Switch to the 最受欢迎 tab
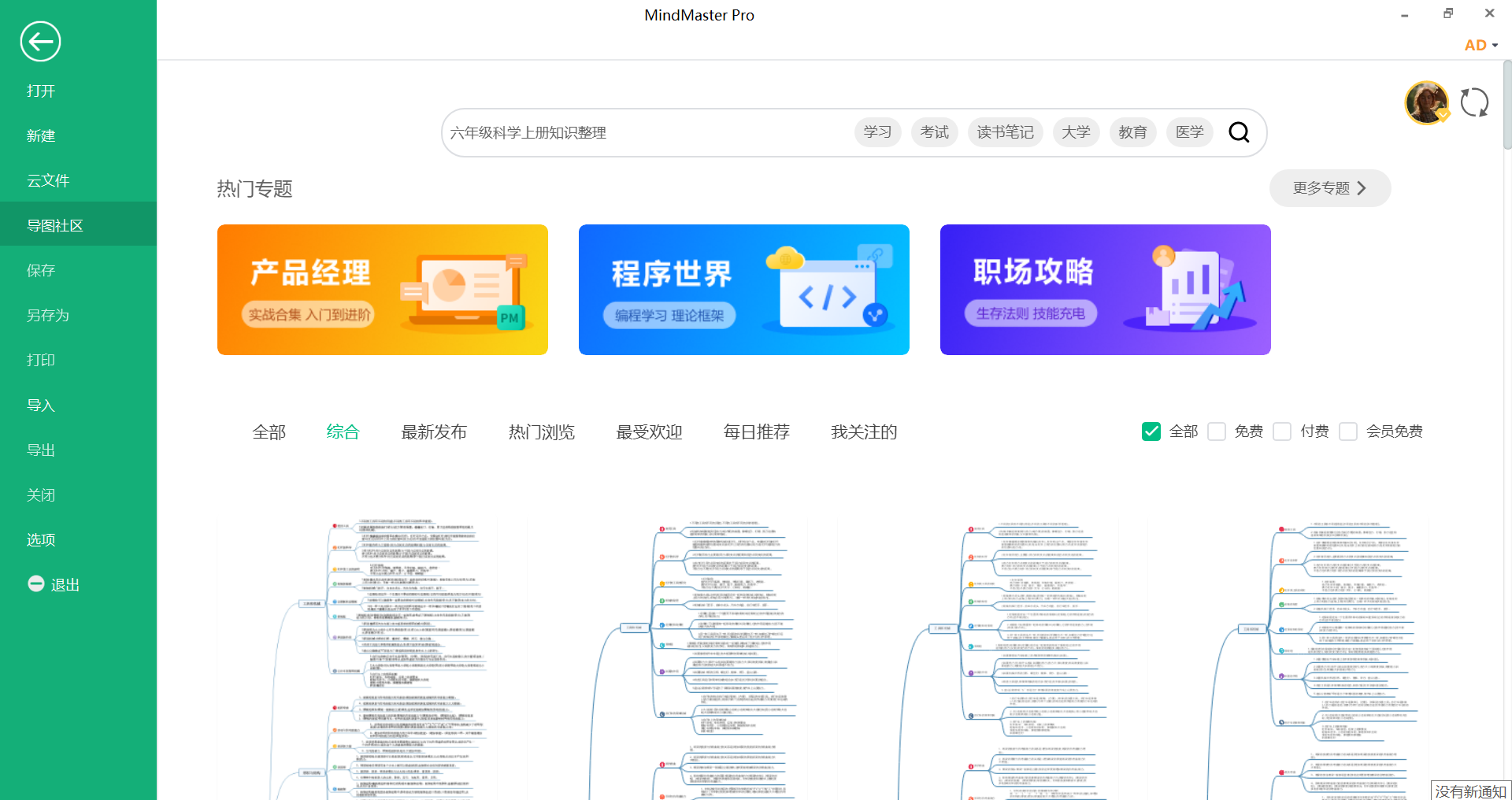The width and height of the screenshot is (1512, 800). click(x=649, y=431)
